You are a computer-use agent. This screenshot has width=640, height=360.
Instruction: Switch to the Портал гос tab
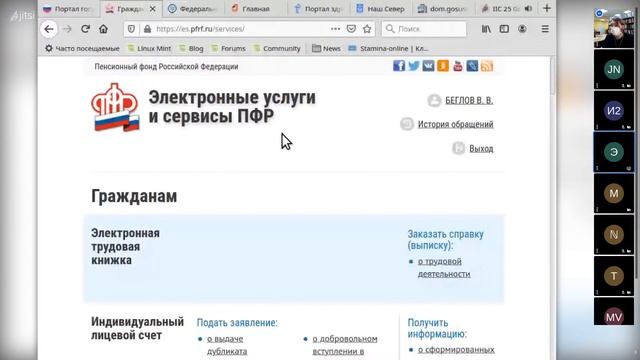point(69,9)
